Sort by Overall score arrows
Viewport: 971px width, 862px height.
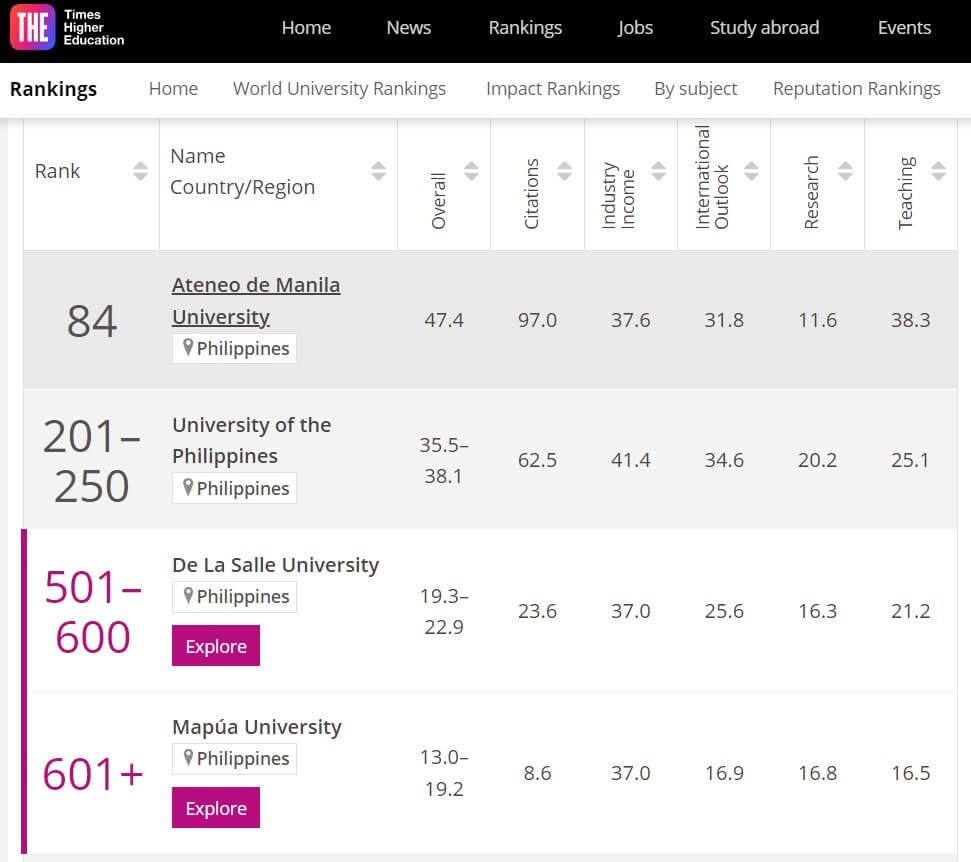(471, 171)
